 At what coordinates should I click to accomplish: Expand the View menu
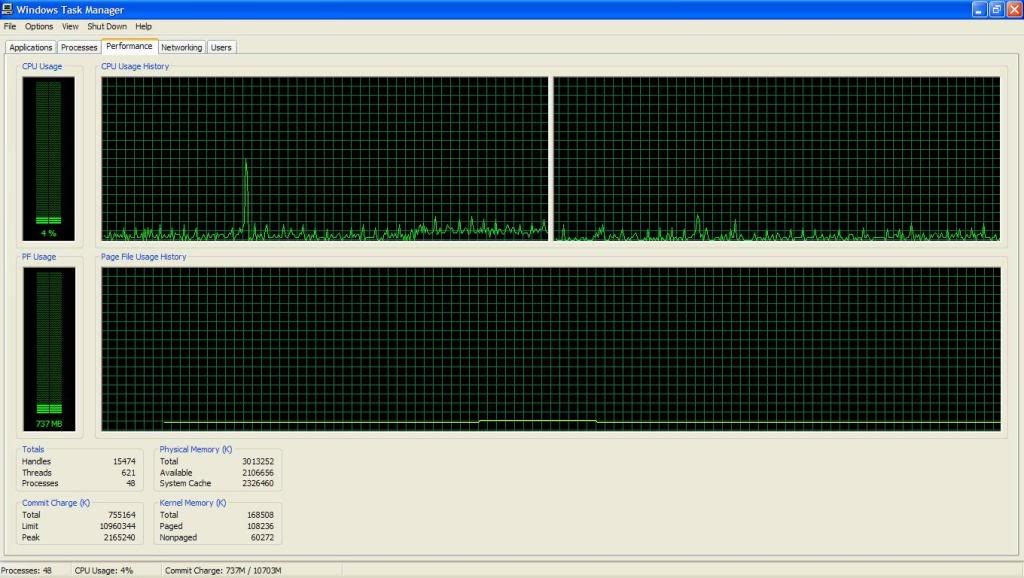(70, 26)
